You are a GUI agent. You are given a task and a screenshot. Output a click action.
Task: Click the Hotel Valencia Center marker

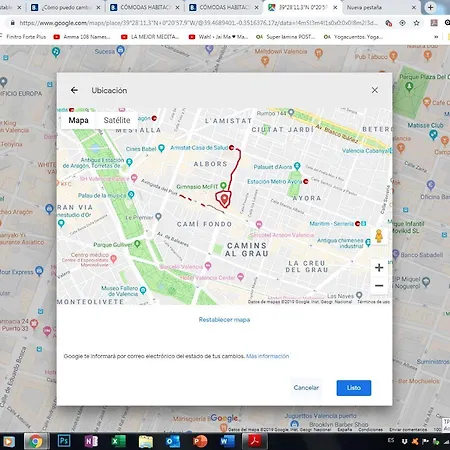point(240,277)
